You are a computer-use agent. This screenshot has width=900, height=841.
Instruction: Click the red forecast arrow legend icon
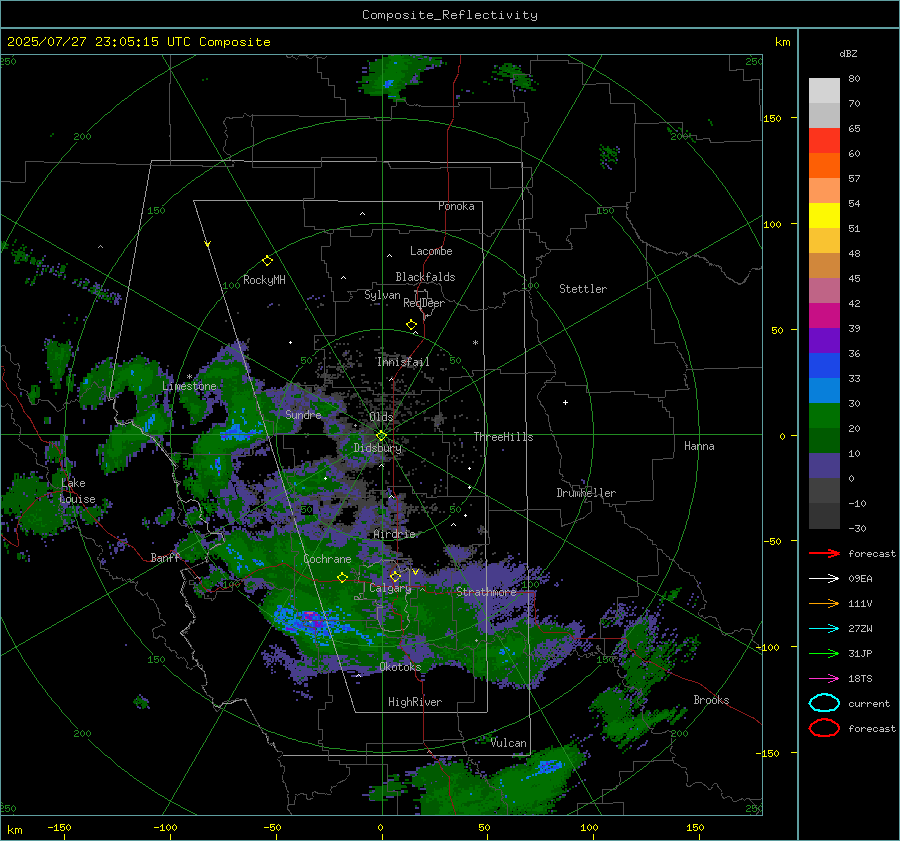coord(824,553)
